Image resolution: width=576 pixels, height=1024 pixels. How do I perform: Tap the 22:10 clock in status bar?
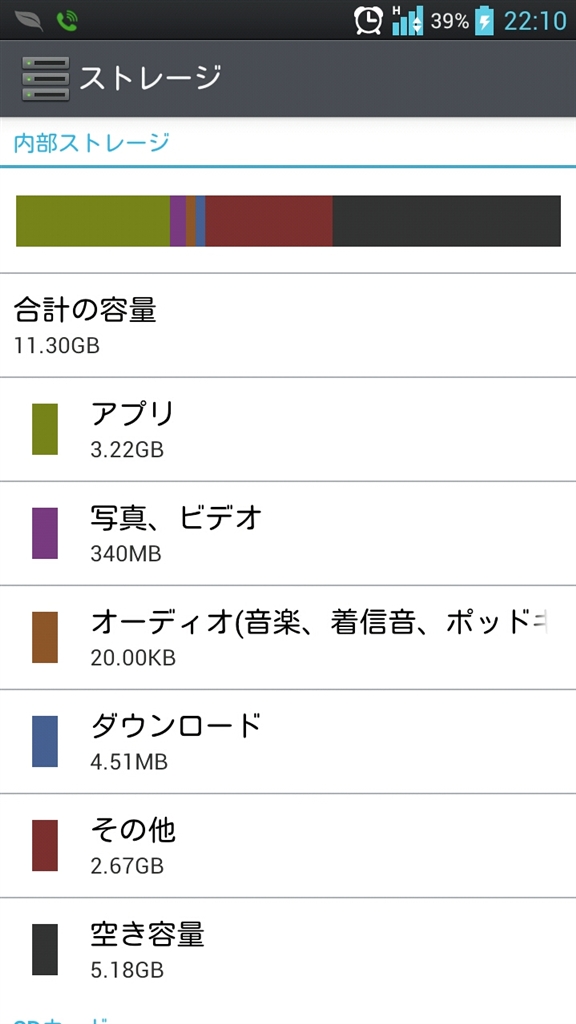click(x=535, y=22)
